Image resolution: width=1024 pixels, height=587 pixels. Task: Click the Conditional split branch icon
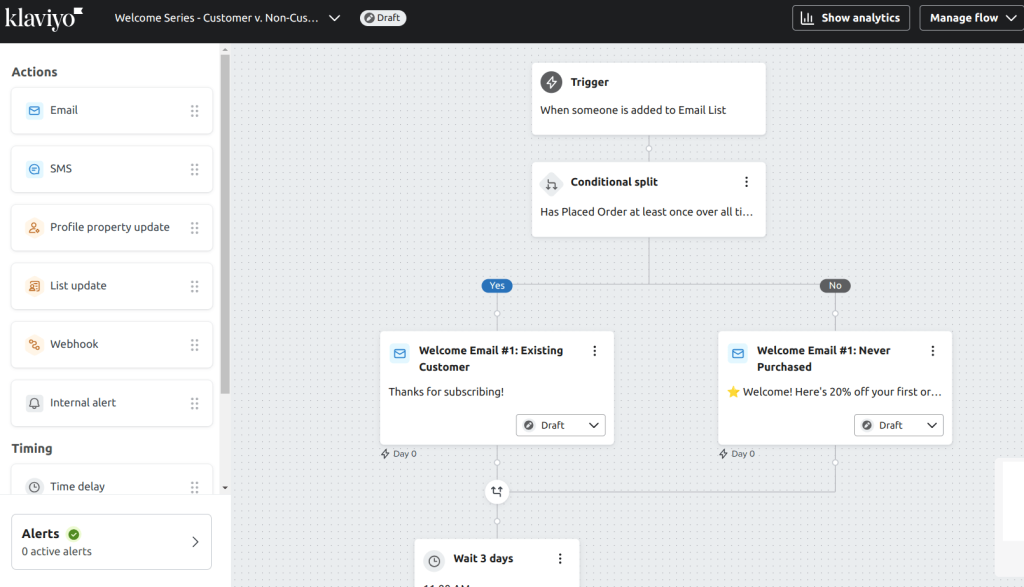[551, 184]
